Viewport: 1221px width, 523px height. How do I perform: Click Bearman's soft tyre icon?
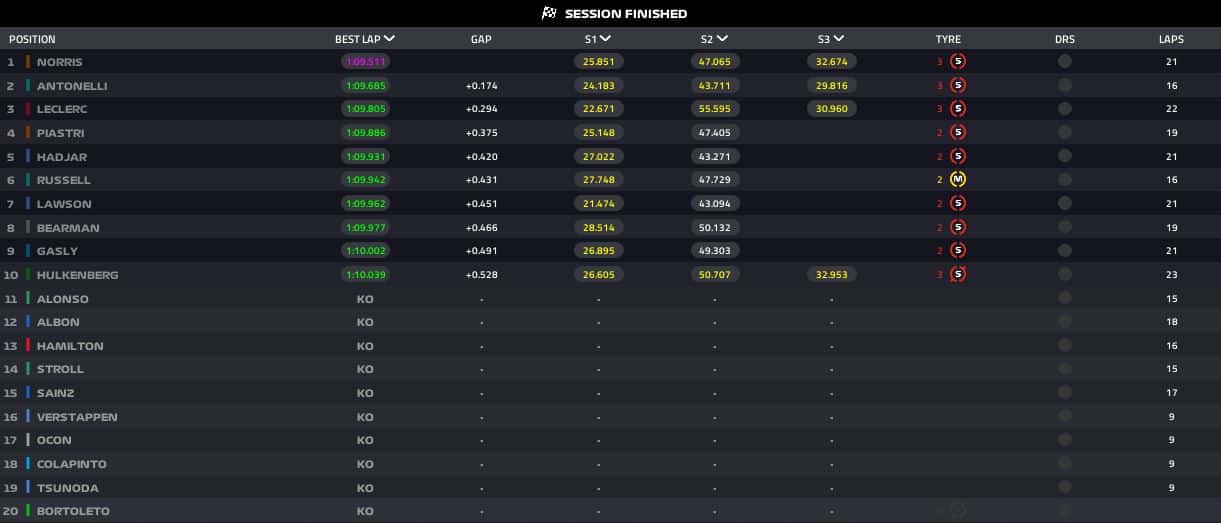coord(957,227)
